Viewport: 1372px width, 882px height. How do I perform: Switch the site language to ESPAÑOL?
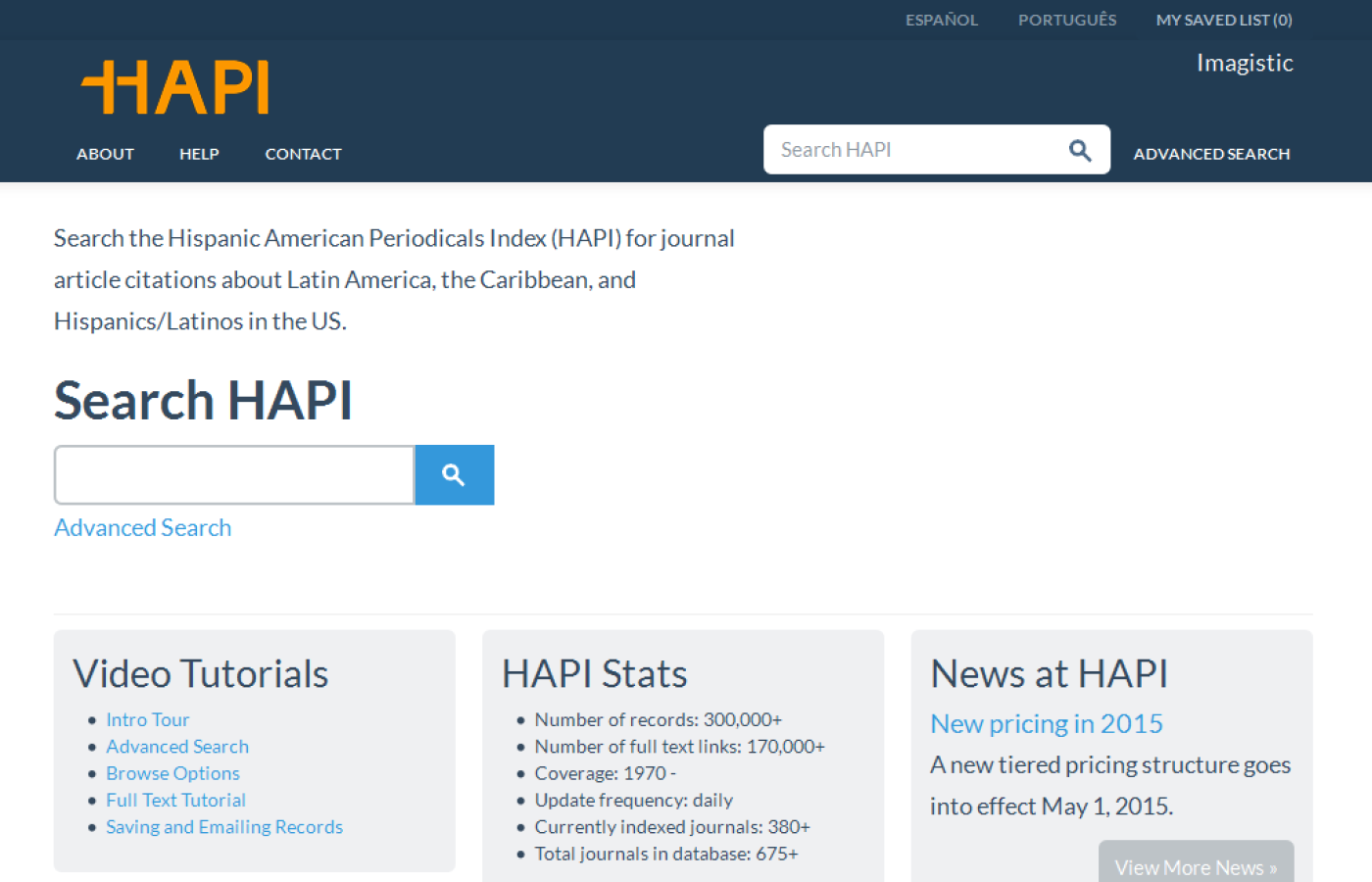pyautogui.click(x=941, y=20)
